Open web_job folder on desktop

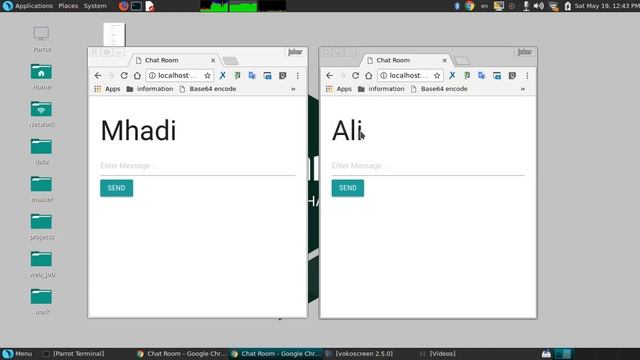(41, 264)
